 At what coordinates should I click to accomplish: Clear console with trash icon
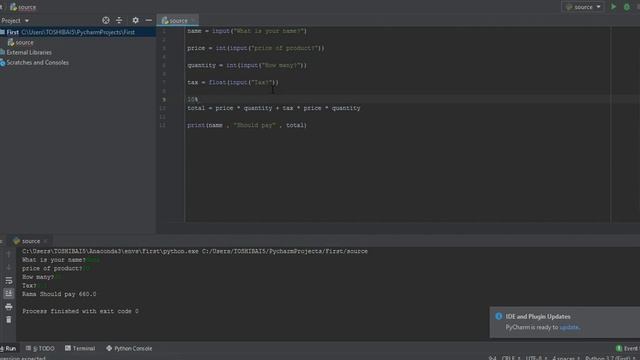pos(9,320)
